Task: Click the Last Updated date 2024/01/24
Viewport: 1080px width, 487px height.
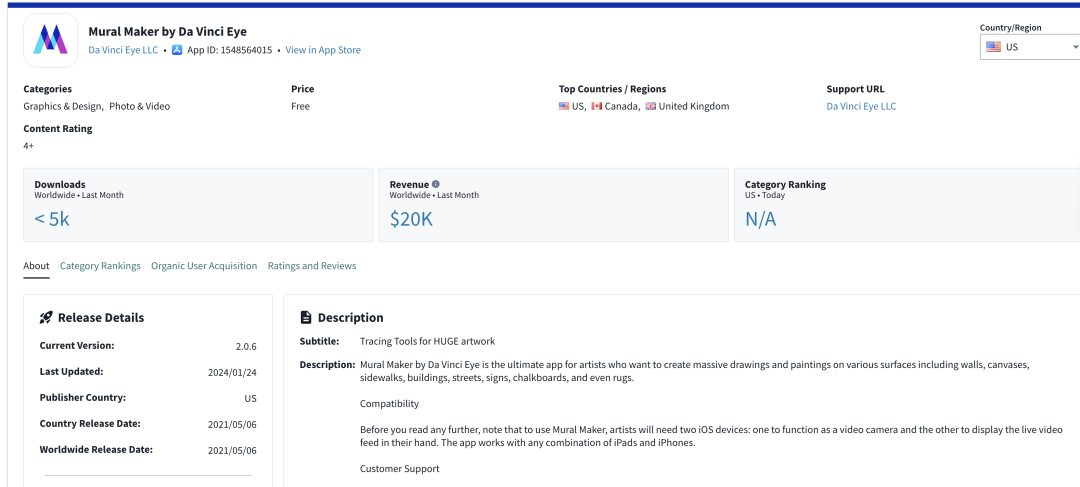Action: coord(232,373)
